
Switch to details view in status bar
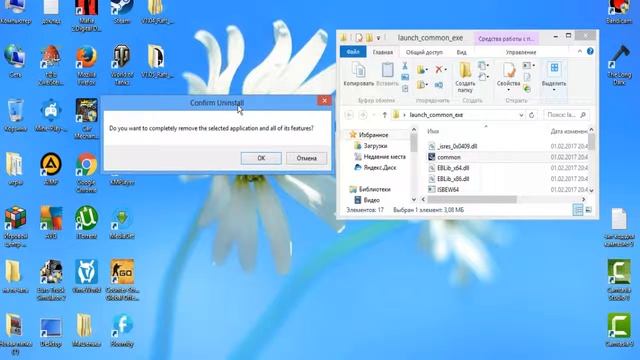578,210
